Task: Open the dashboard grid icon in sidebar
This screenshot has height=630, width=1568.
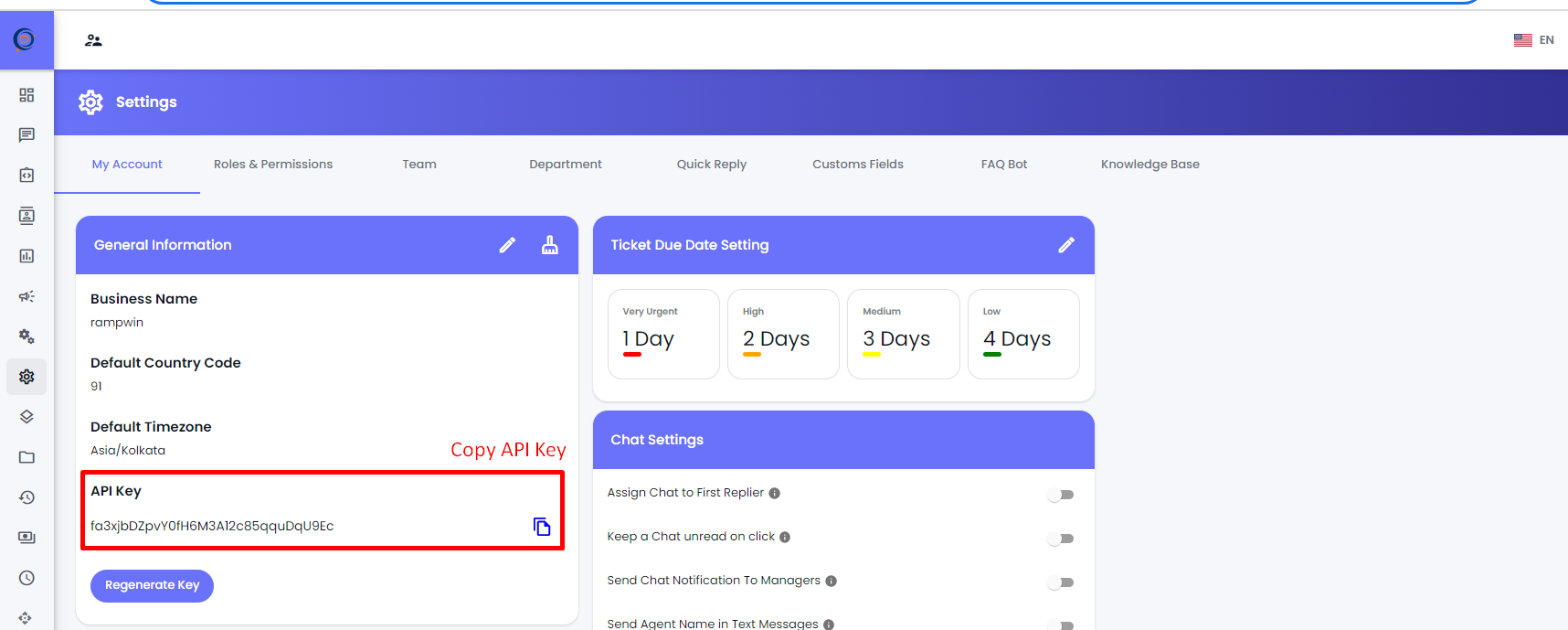Action: 26,95
